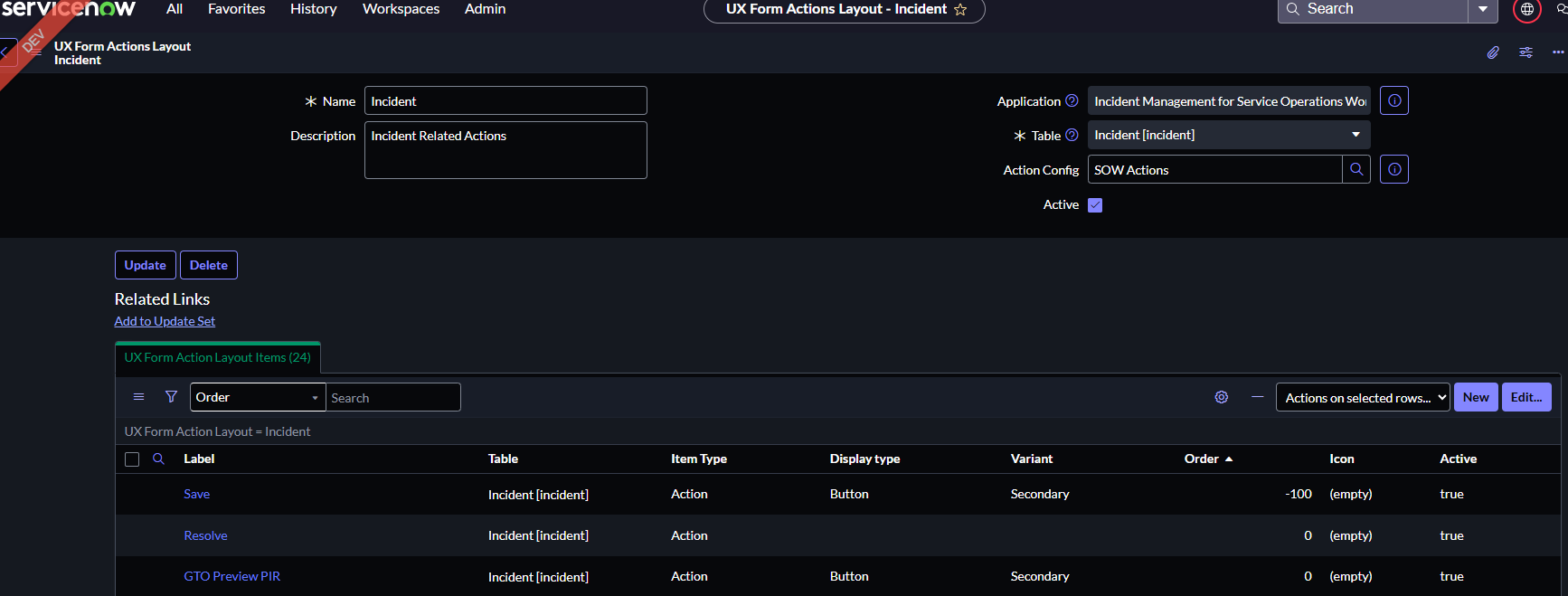This screenshot has height=596, width=1568.
Task: Open the Order search field dropdown
Action: (258, 398)
